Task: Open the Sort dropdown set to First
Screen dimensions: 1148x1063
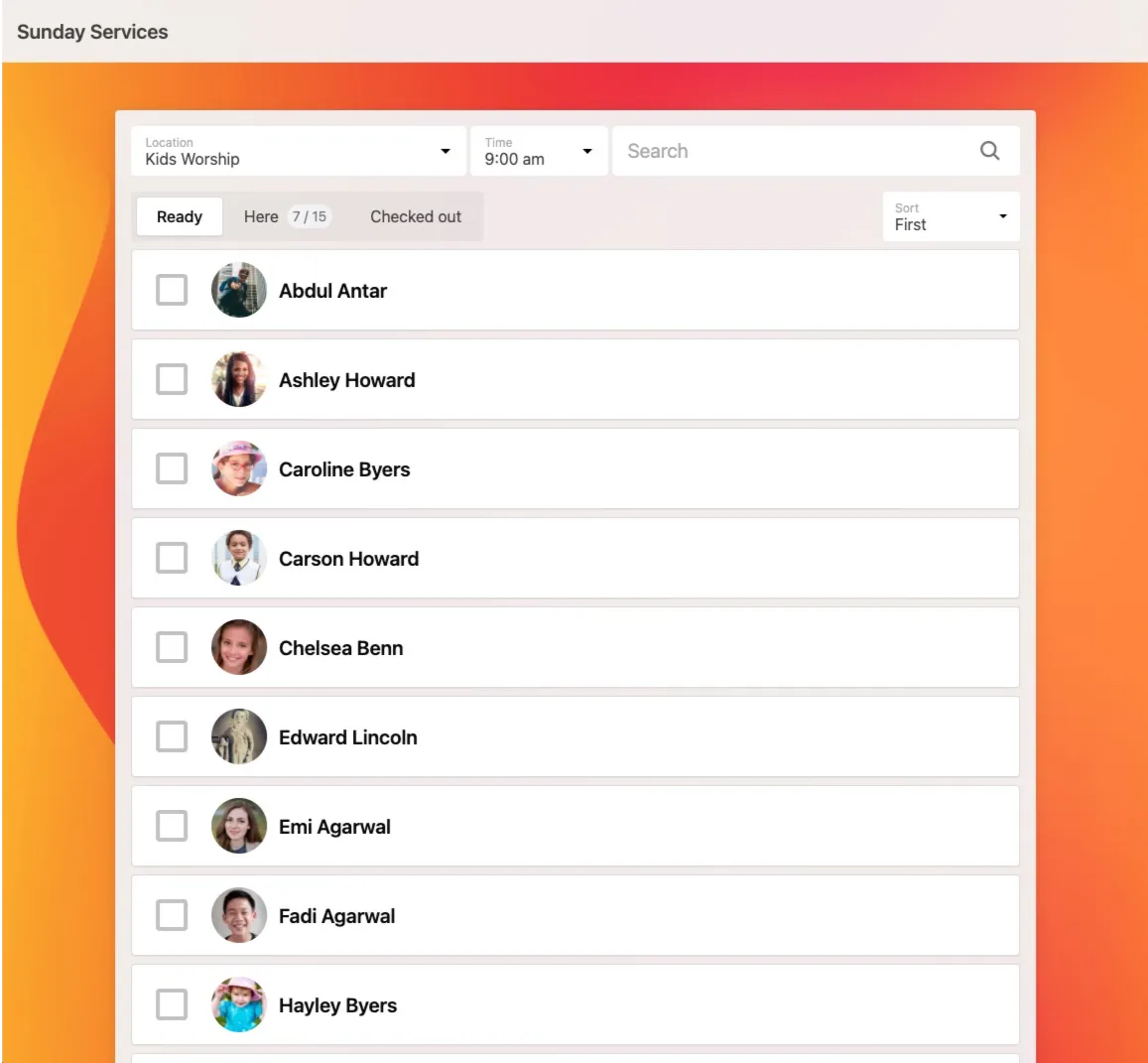Action: pos(950,216)
